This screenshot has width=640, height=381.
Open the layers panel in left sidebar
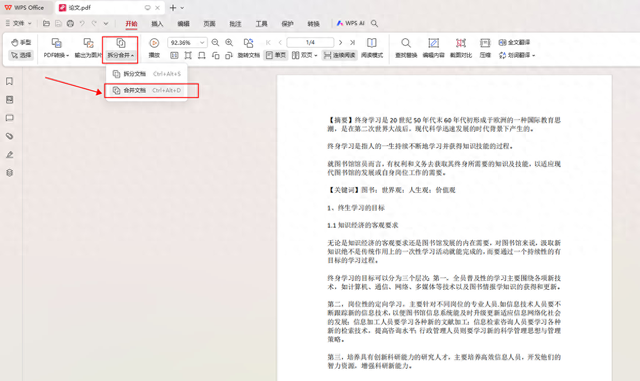(10, 173)
